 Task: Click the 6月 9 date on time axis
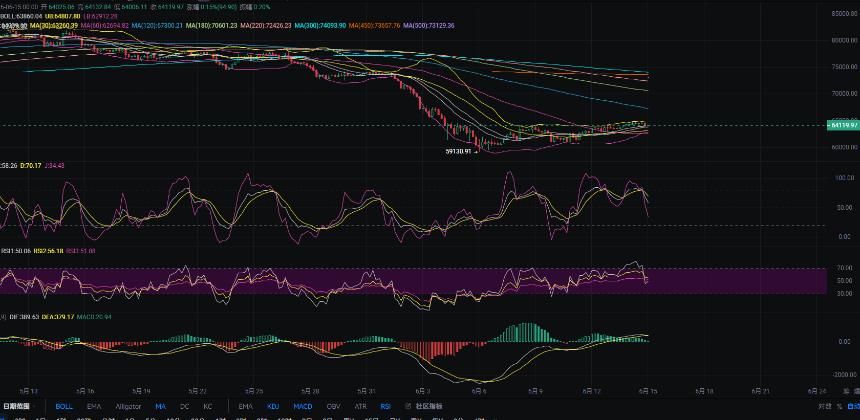click(x=535, y=391)
